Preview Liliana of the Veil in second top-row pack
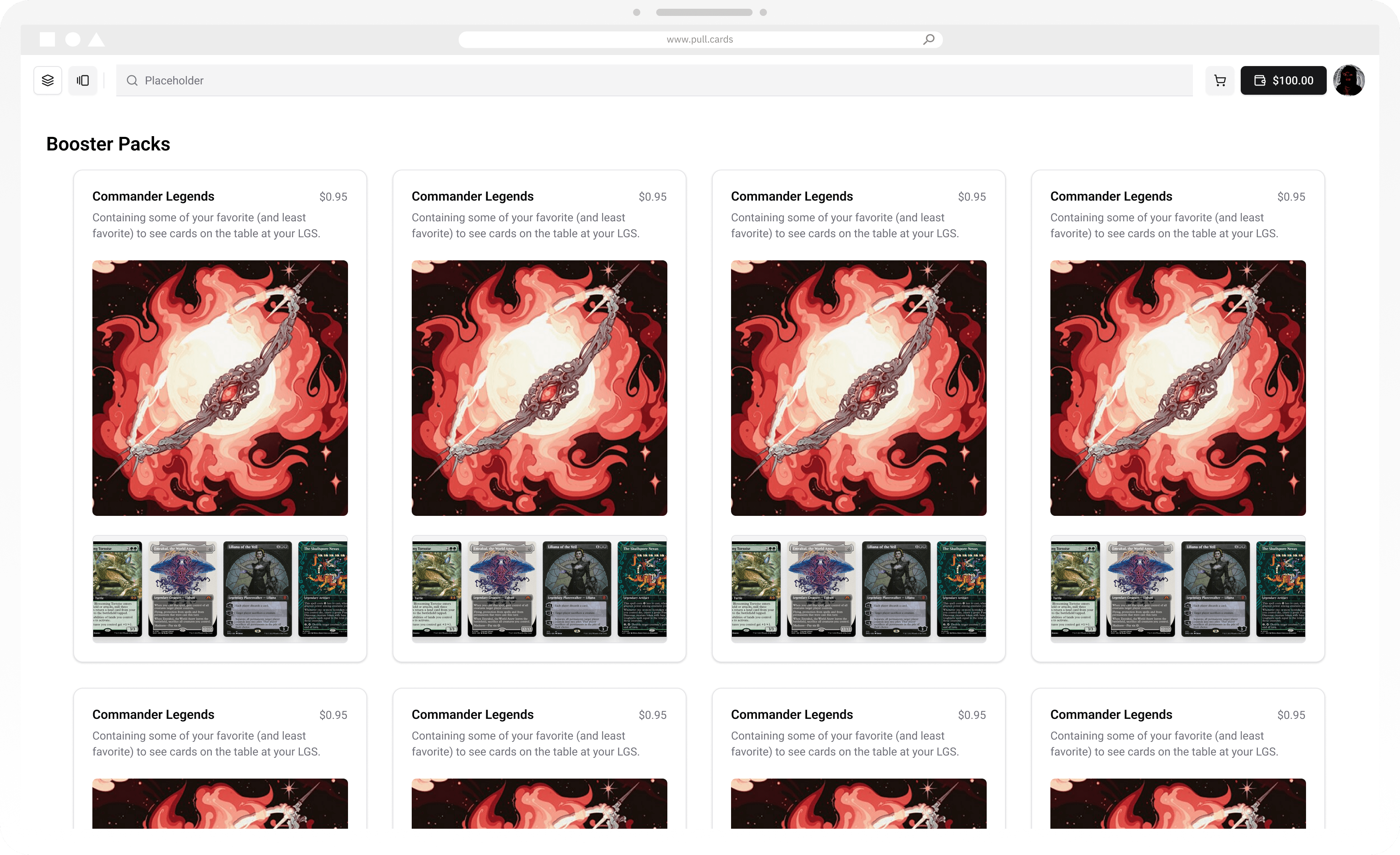Viewport: 1400px width, 855px height. click(x=577, y=589)
